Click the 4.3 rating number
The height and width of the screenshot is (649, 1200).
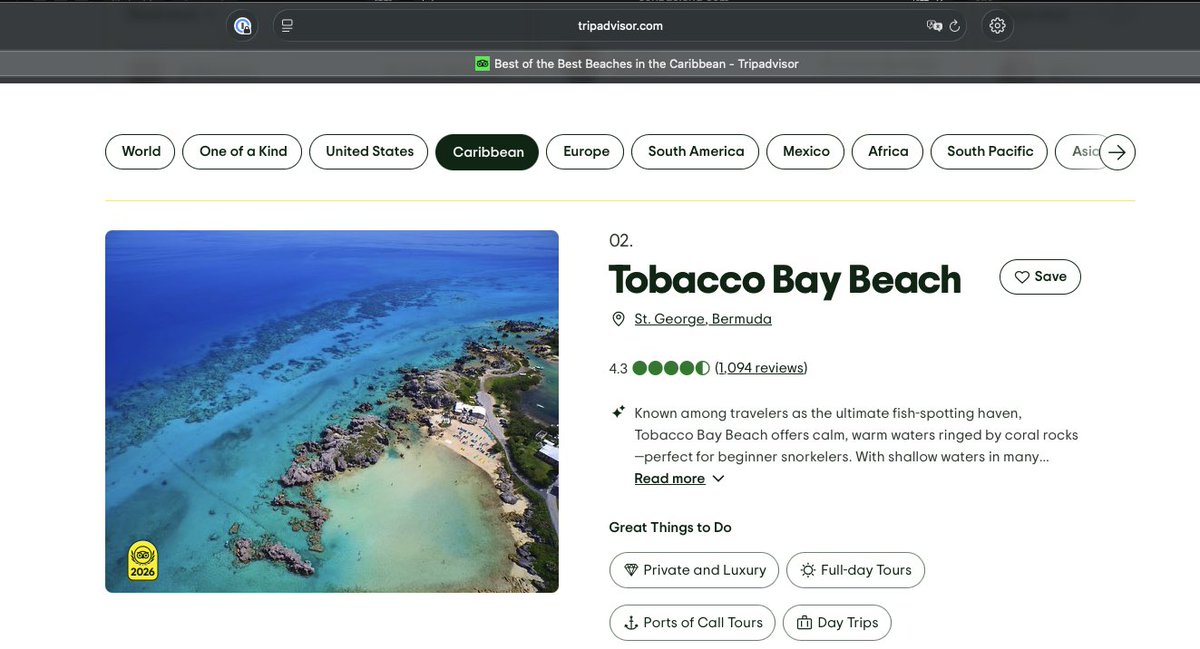pyautogui.click(x=618, y=368)
